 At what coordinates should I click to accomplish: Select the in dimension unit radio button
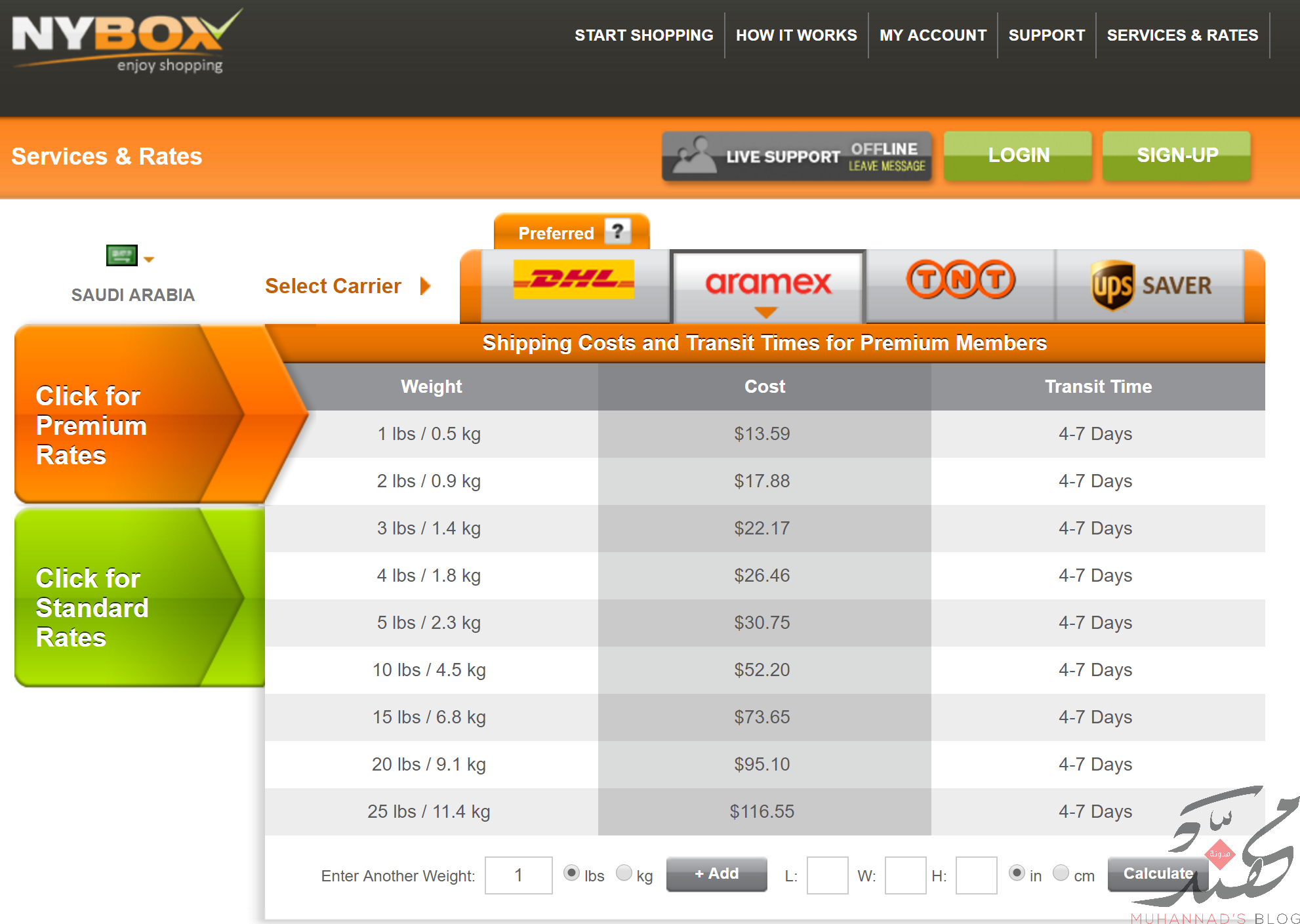[x=1017, y=874]
